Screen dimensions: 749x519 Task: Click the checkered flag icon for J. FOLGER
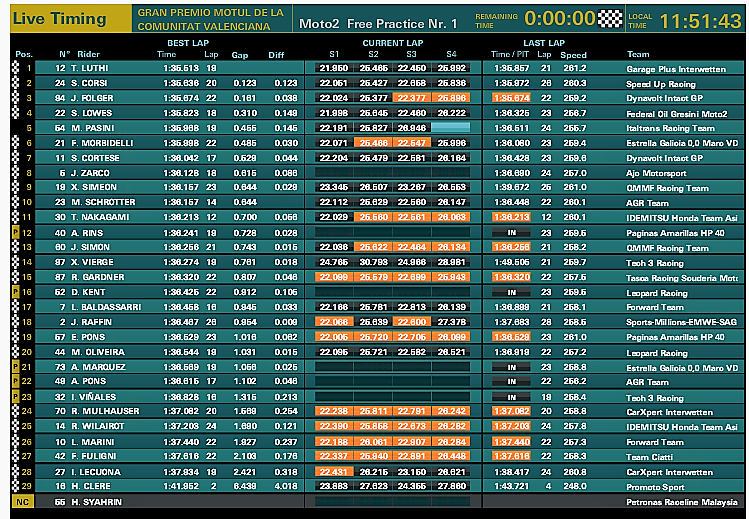tap(15, 98)
